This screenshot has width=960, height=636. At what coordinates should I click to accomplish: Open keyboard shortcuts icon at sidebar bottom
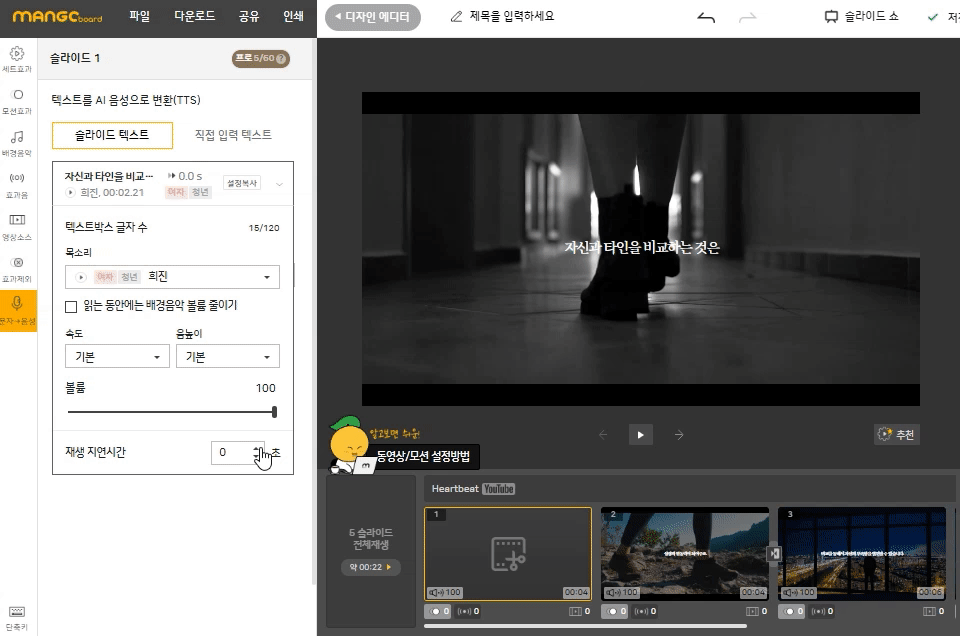pos(17,618)
